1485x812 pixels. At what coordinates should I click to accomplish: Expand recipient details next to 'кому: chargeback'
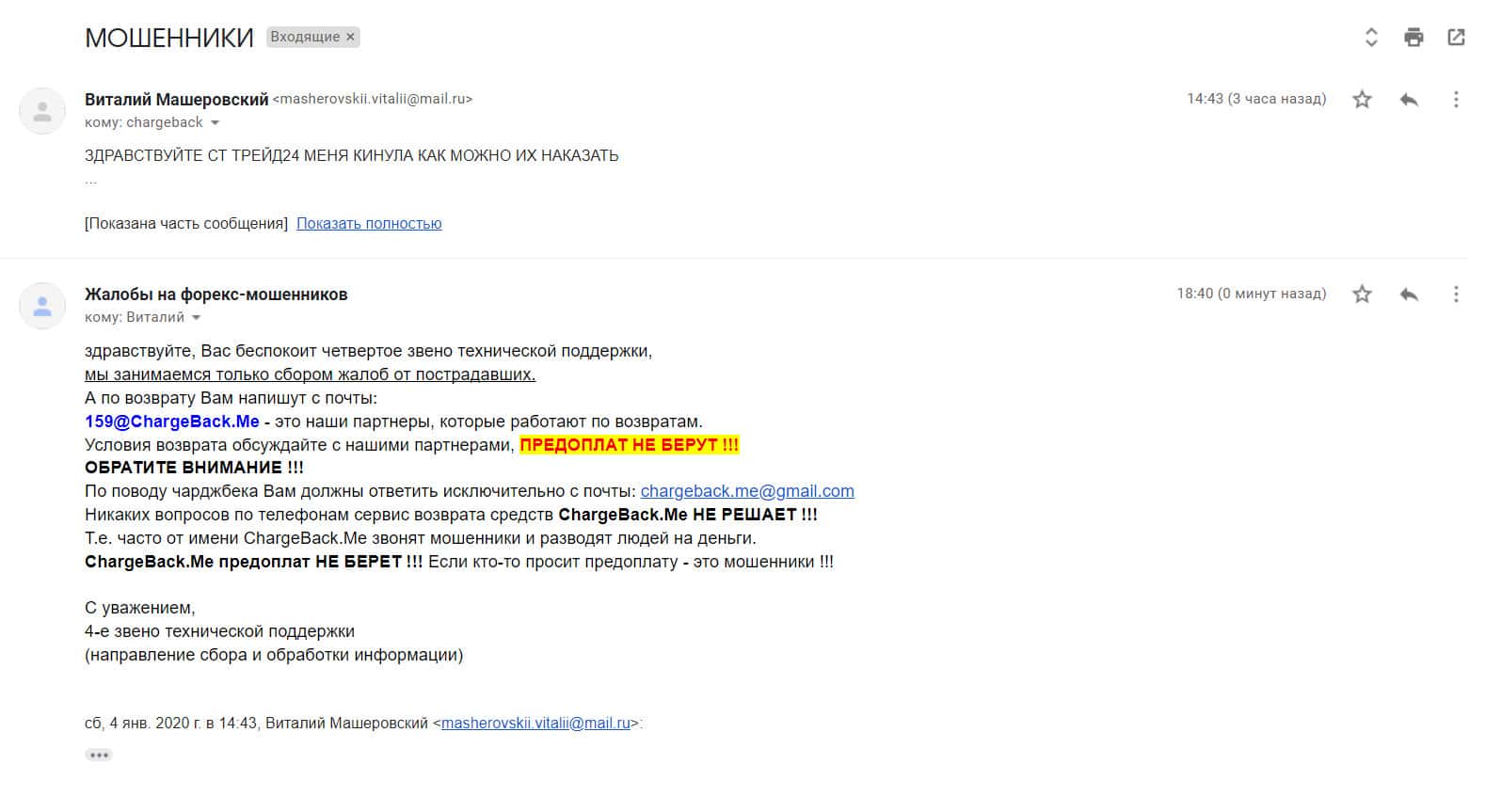point(215,123)
